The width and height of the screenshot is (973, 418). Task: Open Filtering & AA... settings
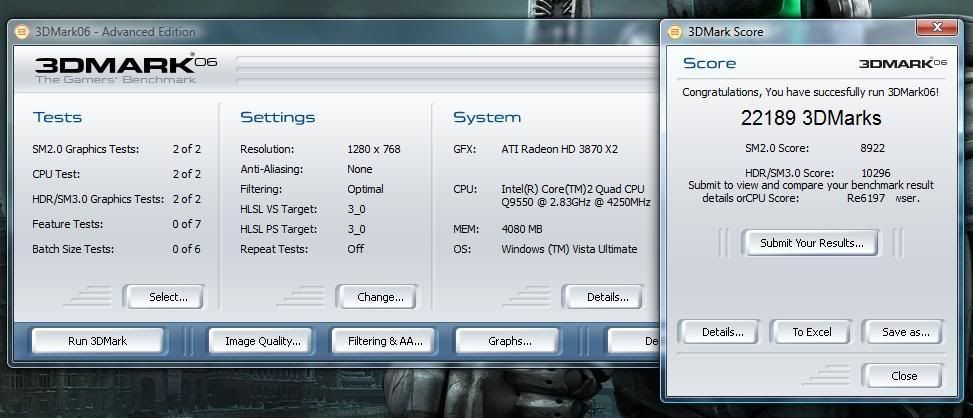click(x=383, y=341)
